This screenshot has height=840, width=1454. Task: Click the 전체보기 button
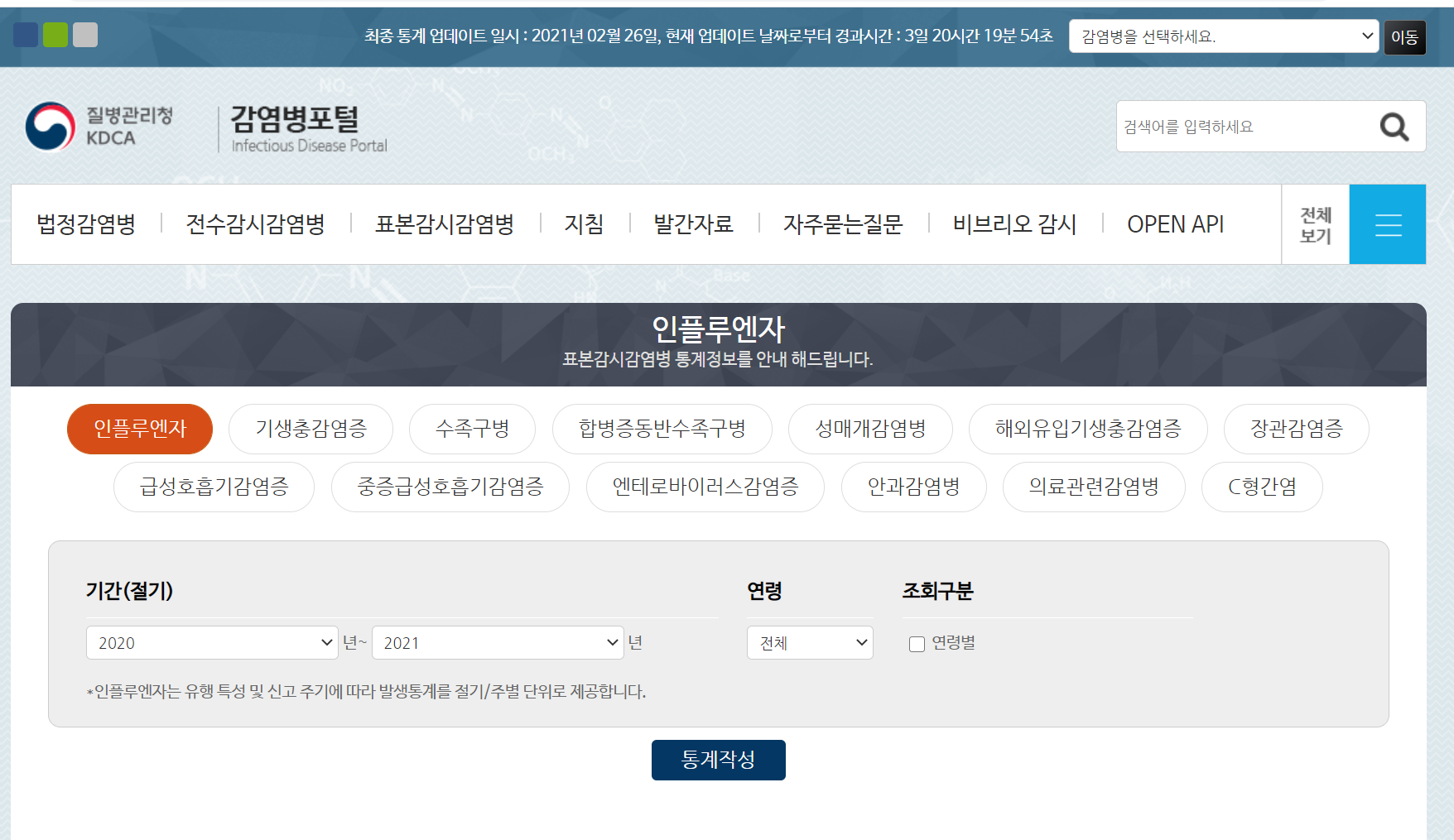click(x=1315, y=224)
